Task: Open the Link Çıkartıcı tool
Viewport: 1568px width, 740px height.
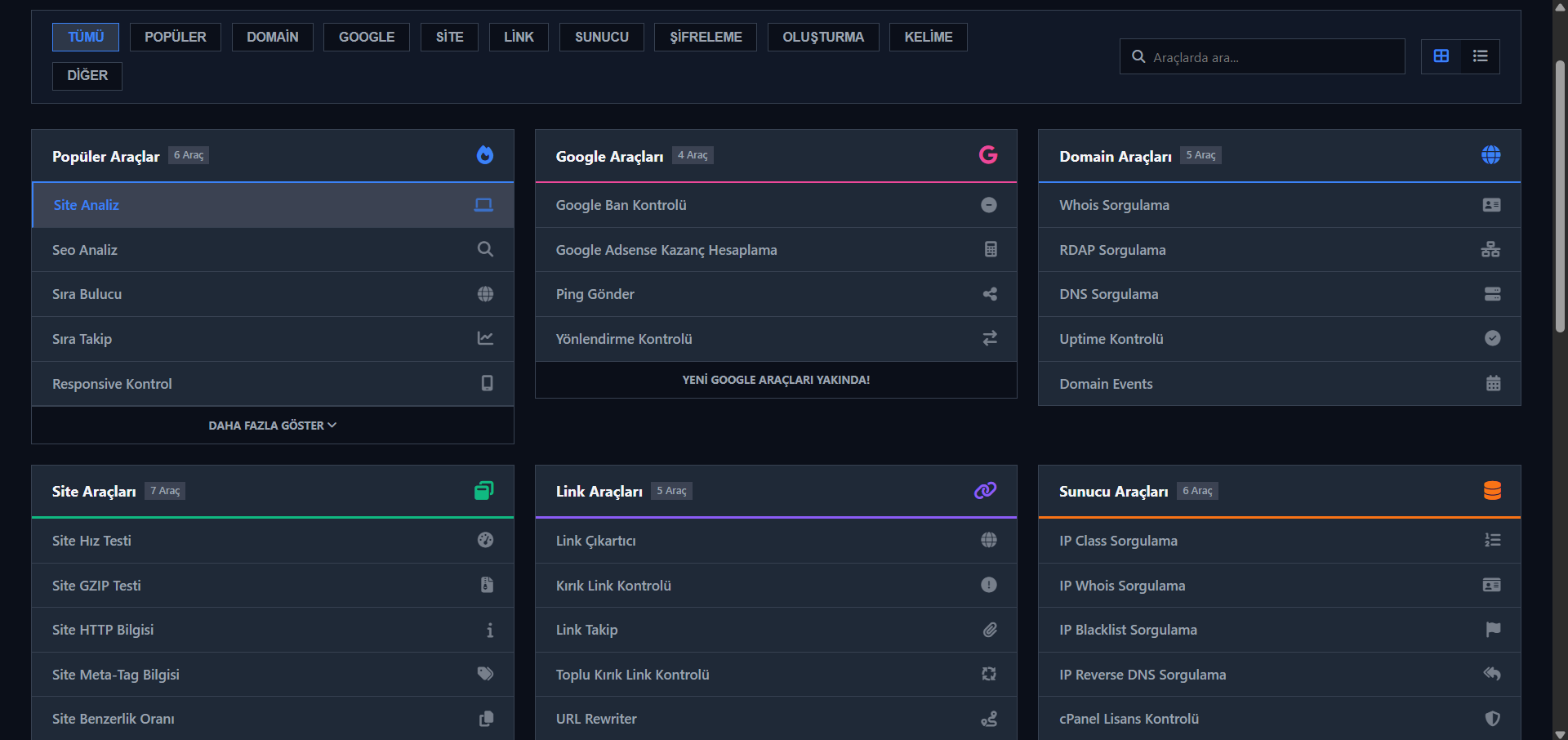Action: (x=776, y=541)
